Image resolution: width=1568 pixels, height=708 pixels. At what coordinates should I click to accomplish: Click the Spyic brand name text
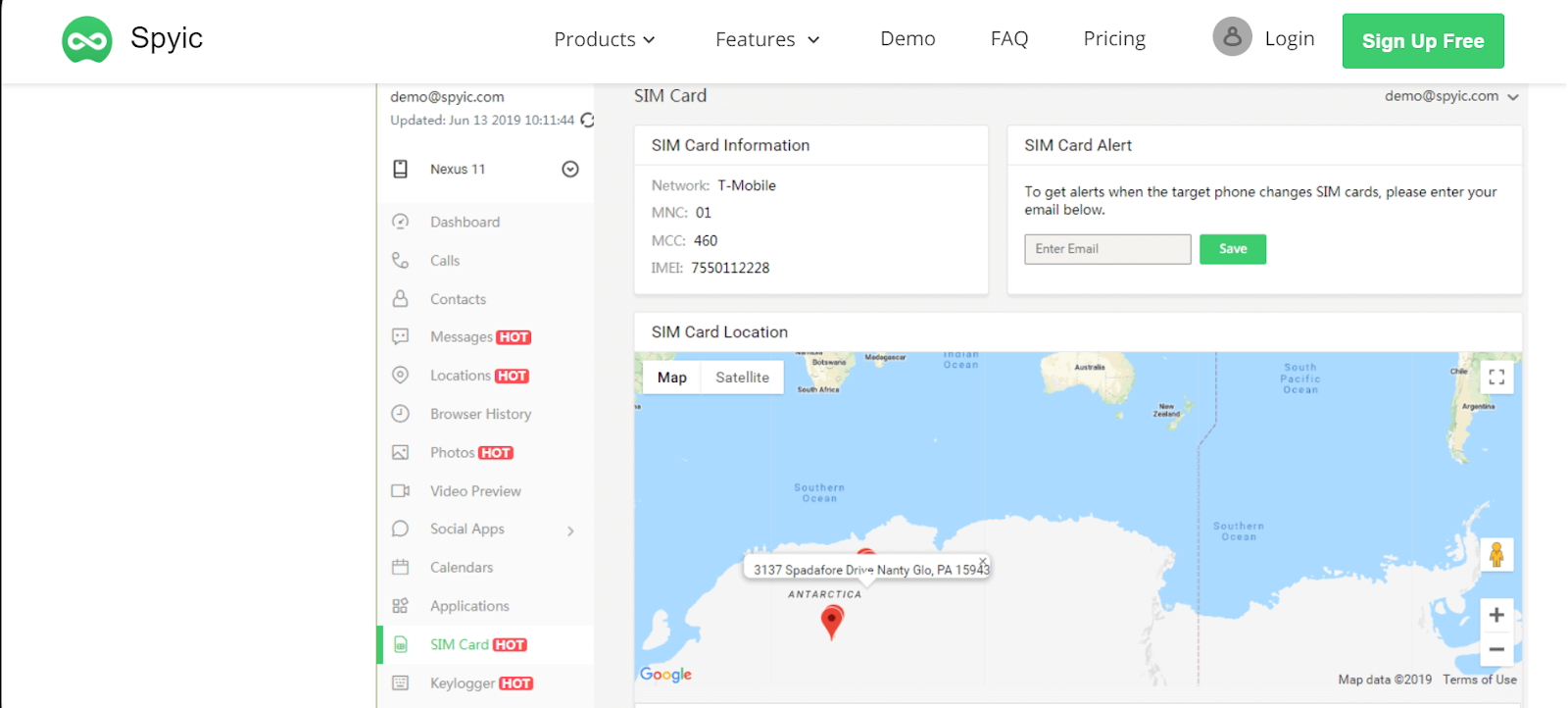(x=167, y=38)
